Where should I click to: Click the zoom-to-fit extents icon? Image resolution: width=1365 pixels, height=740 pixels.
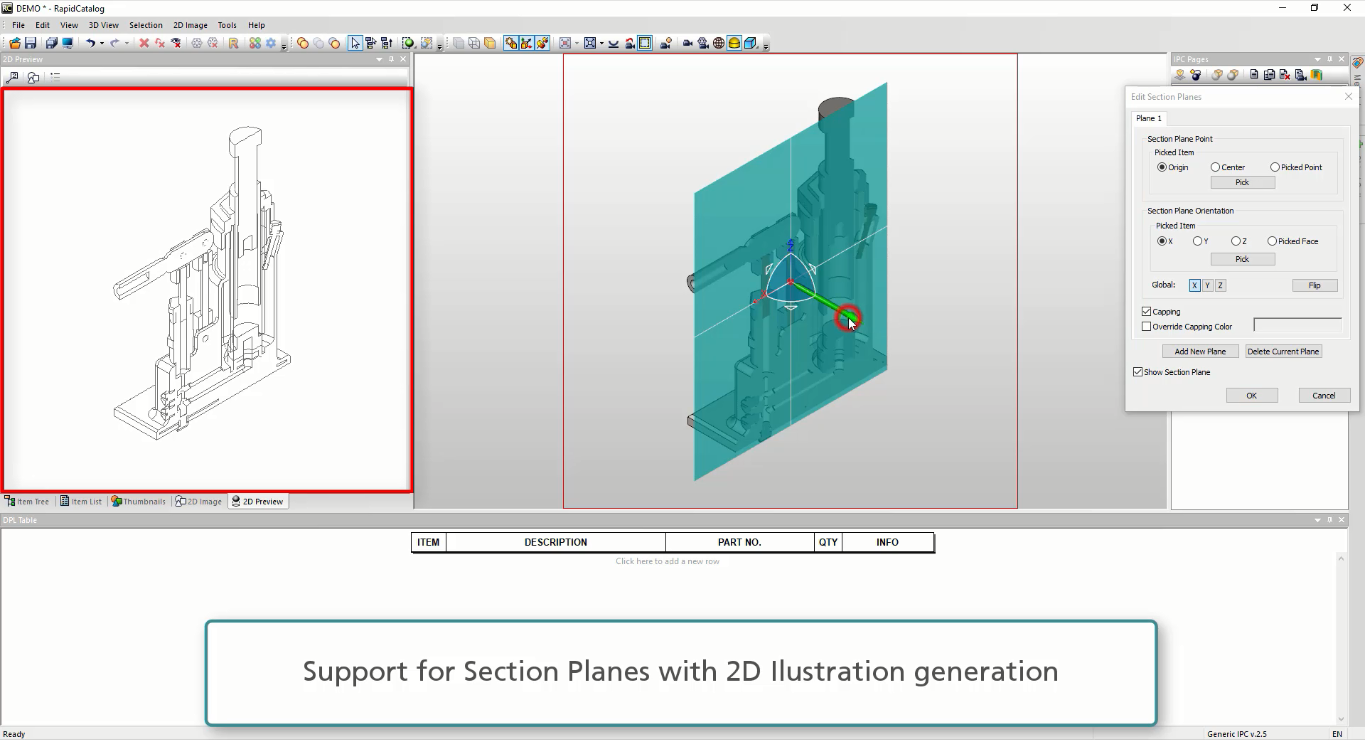pyautogui.click(x=590, y=43)
